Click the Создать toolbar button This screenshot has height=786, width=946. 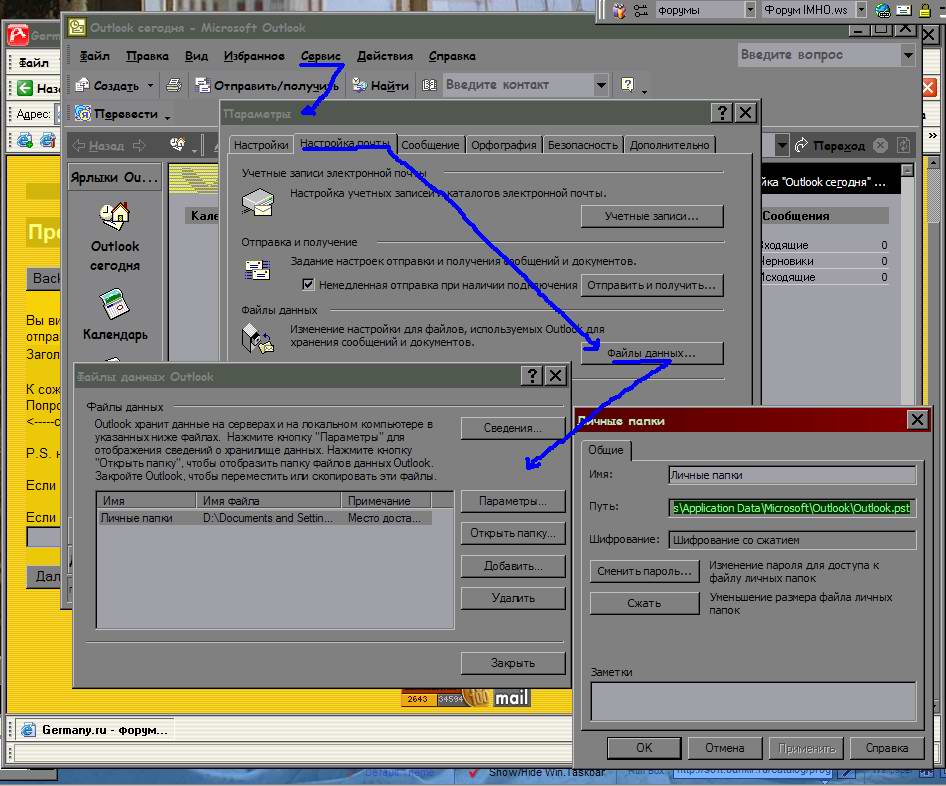[109, 86]
